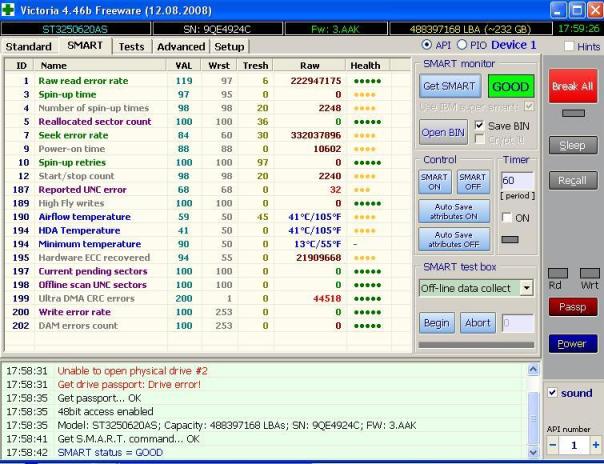Click the Get SMART button
604x464 pixels.
pyautogui.click(x=450, y=86)
